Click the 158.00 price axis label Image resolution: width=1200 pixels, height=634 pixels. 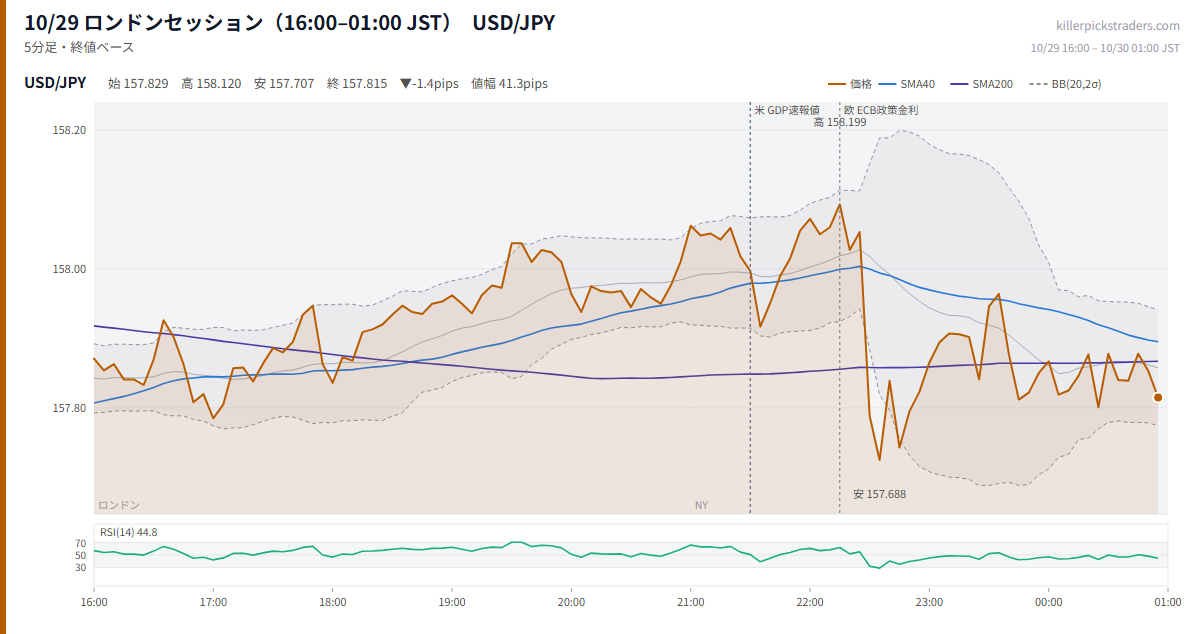70,269
